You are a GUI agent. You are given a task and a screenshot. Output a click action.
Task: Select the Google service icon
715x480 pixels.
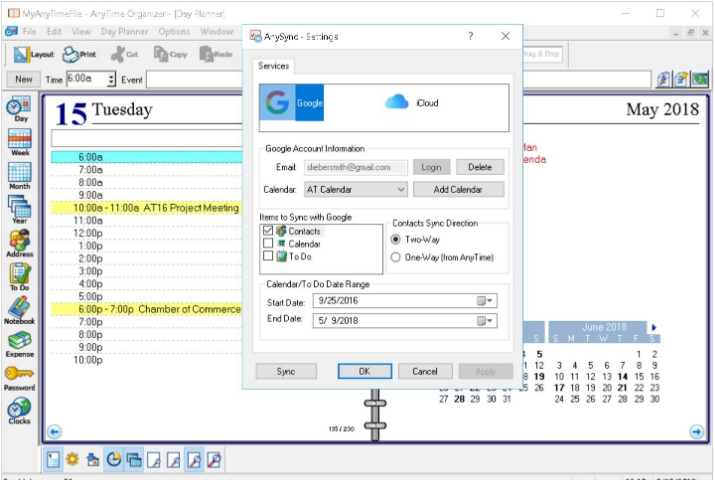292,103
